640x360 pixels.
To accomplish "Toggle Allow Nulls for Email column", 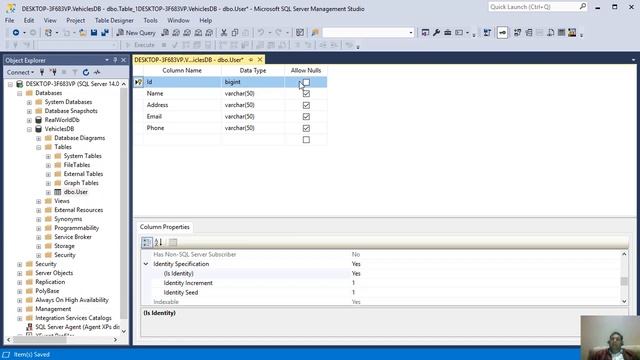I will pos(306,117).
